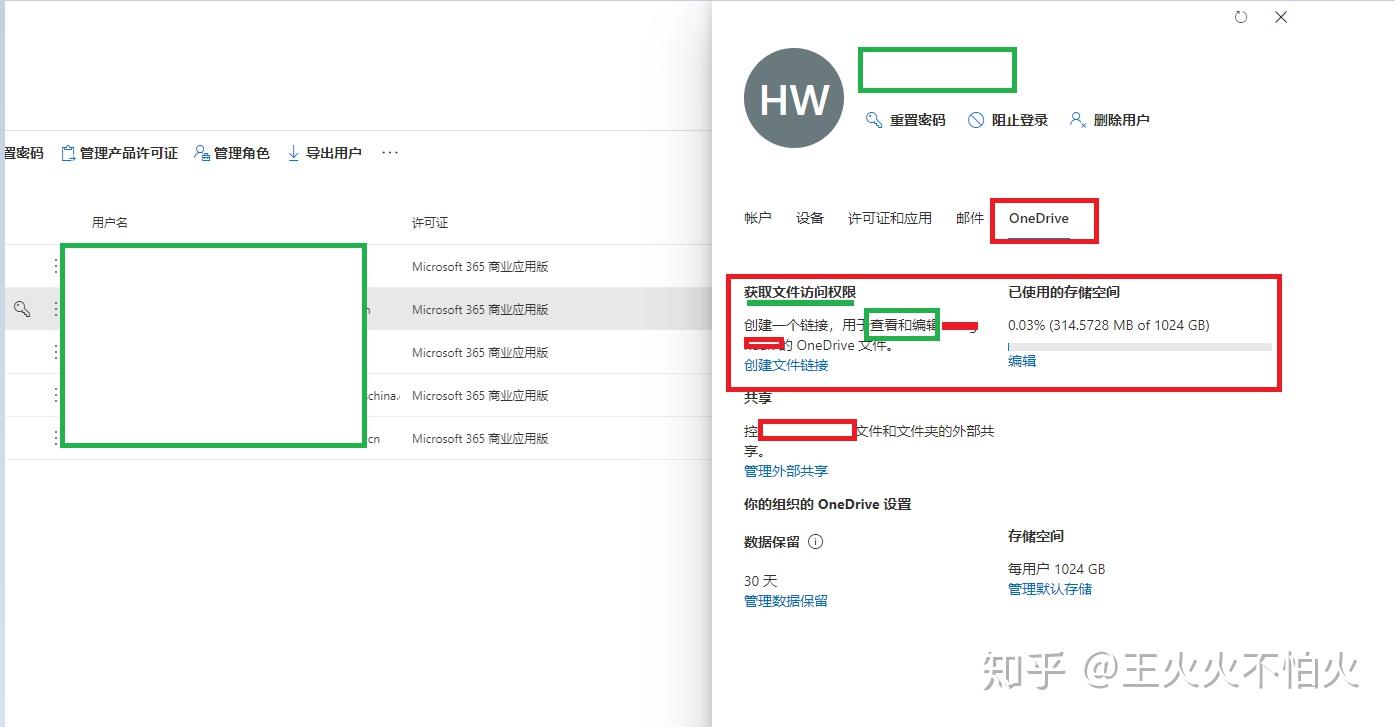Click the 管理产品许可证 clipboard icon
The width and height of the screenshot is (1395, 727).
pyautogui.click(x=68, y=153)
